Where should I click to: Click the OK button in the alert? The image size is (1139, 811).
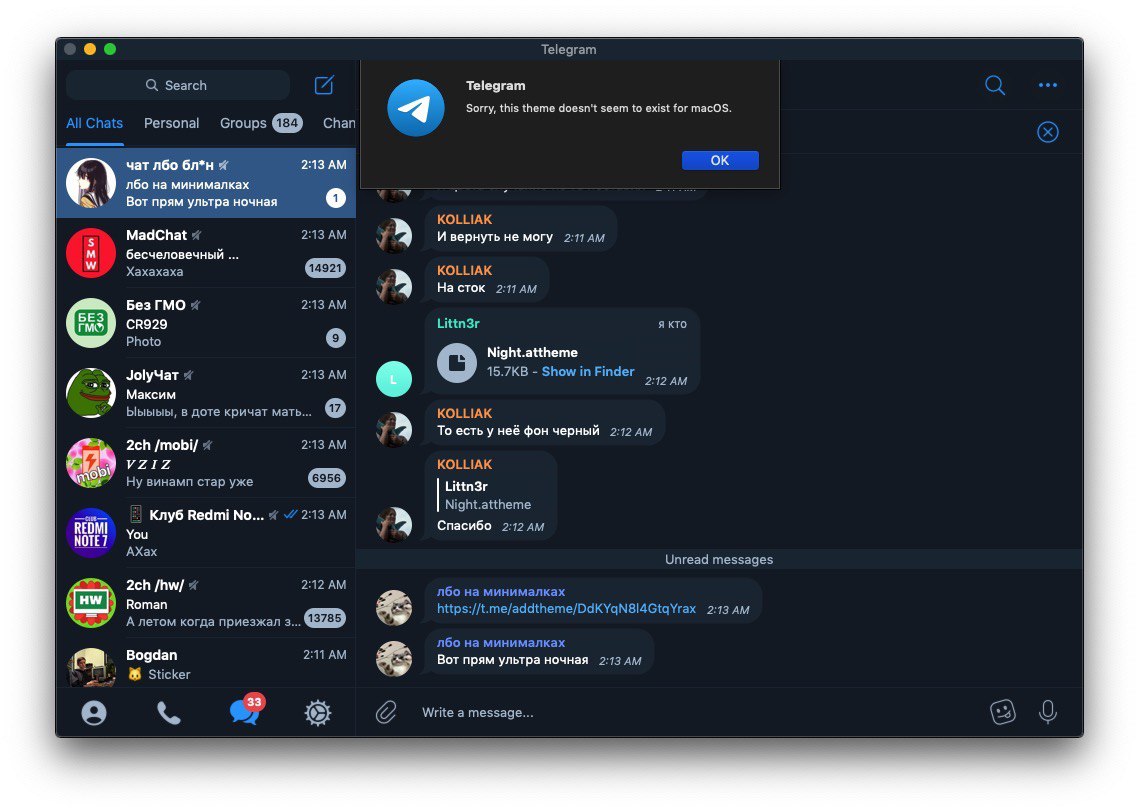point(720,160)
